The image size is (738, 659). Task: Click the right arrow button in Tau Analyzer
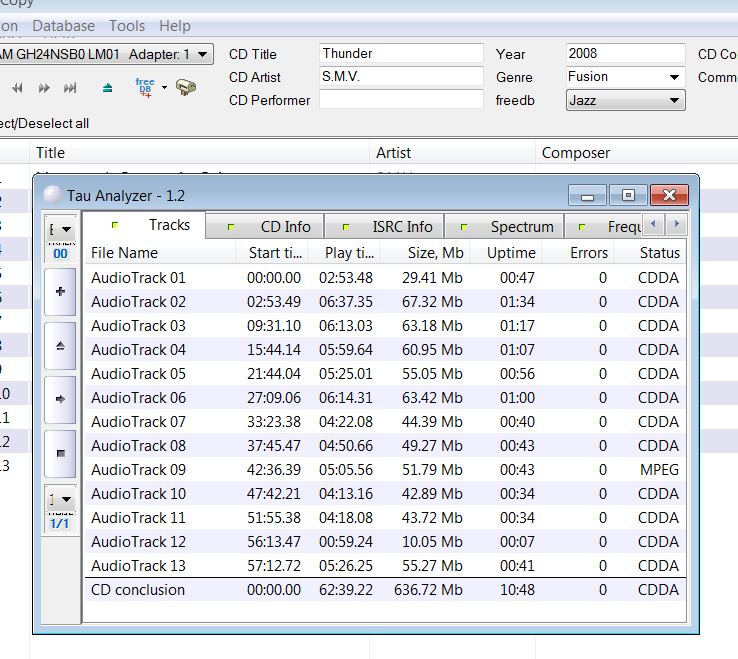coord(60,400)
